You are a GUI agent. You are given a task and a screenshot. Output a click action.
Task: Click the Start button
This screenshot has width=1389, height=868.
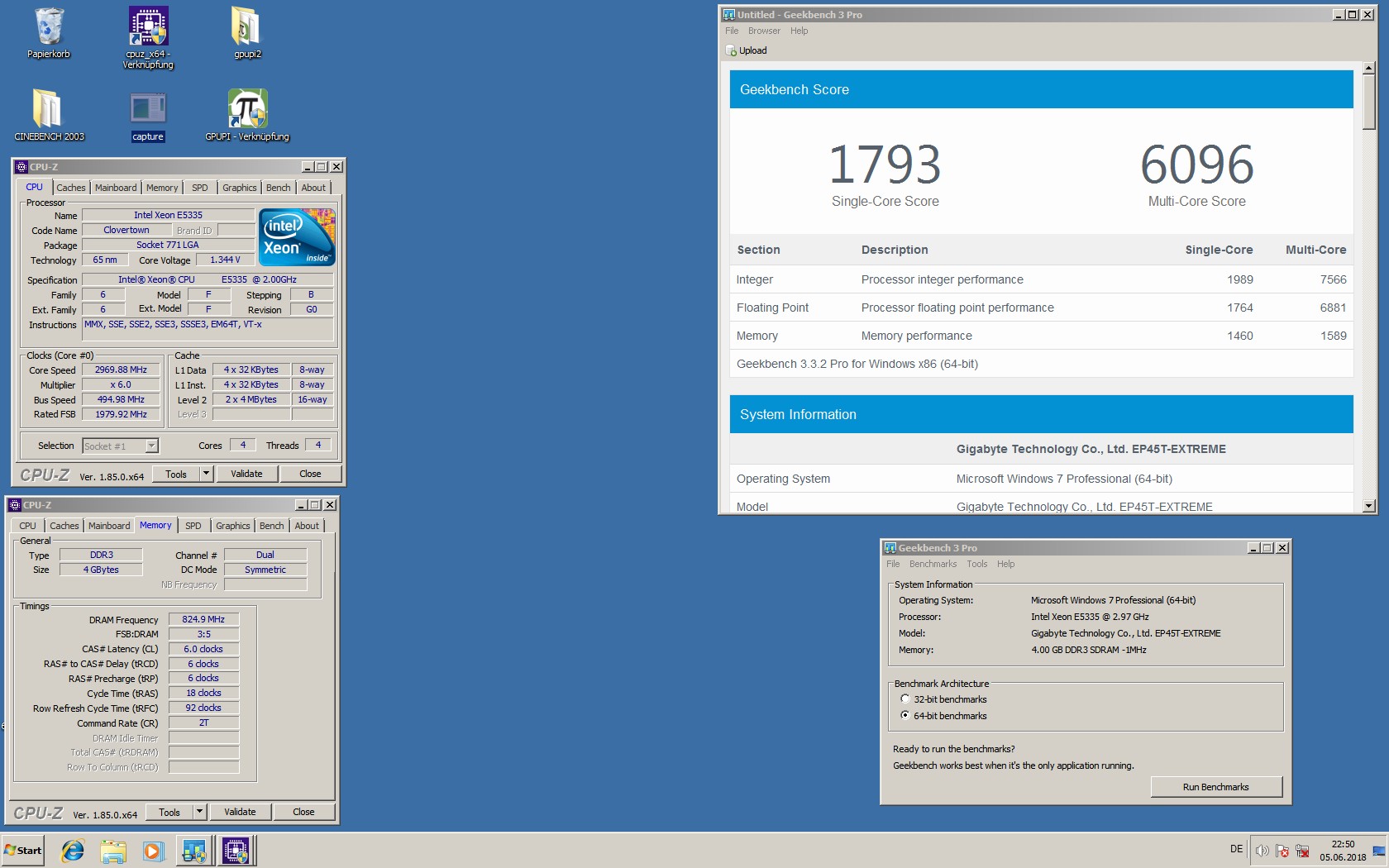[x=23, y=851]
